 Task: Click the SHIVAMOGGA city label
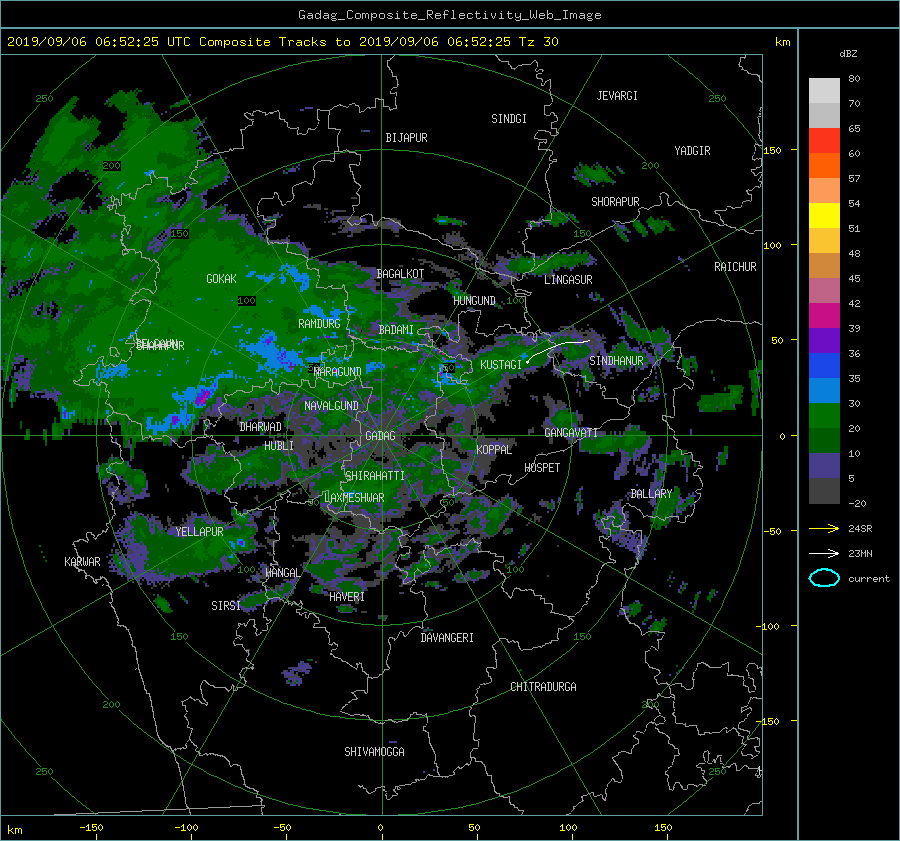tap(374, 751)
